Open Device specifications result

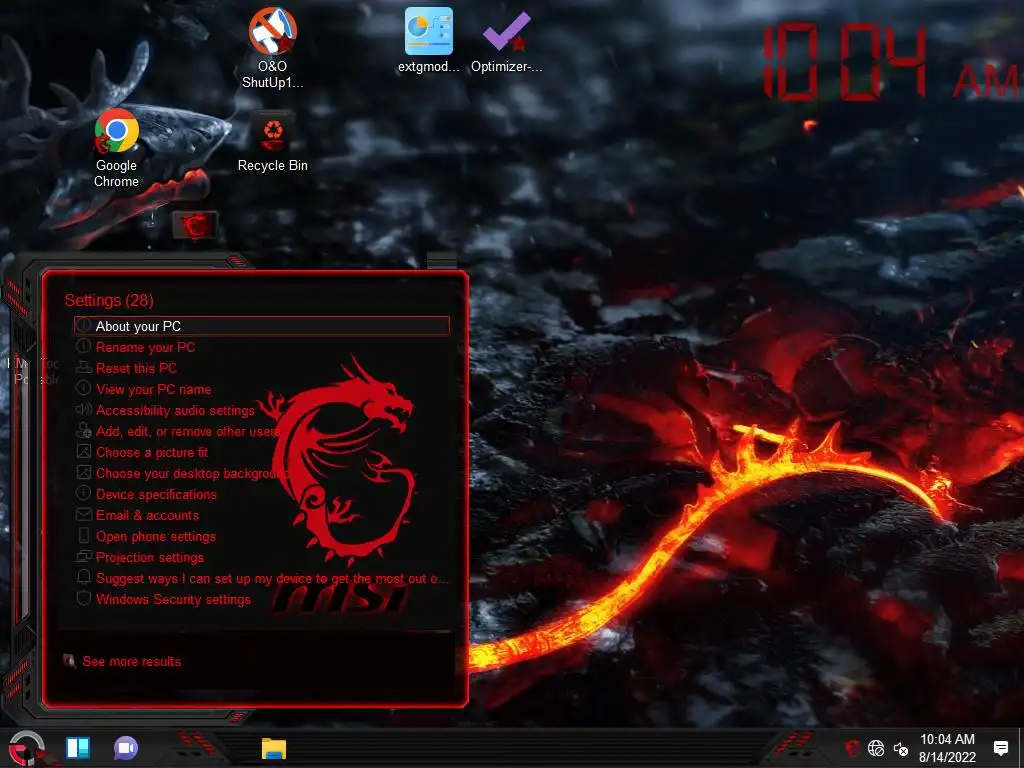click(262, 494)
